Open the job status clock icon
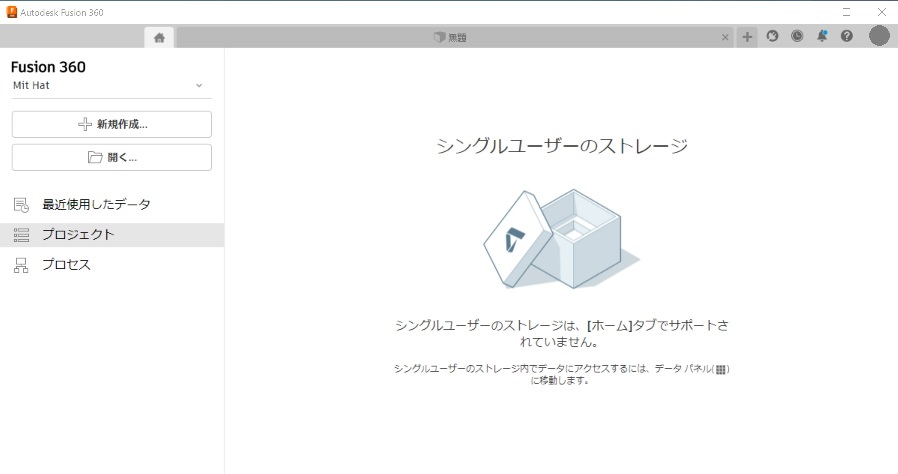 (x=797, y=36)
